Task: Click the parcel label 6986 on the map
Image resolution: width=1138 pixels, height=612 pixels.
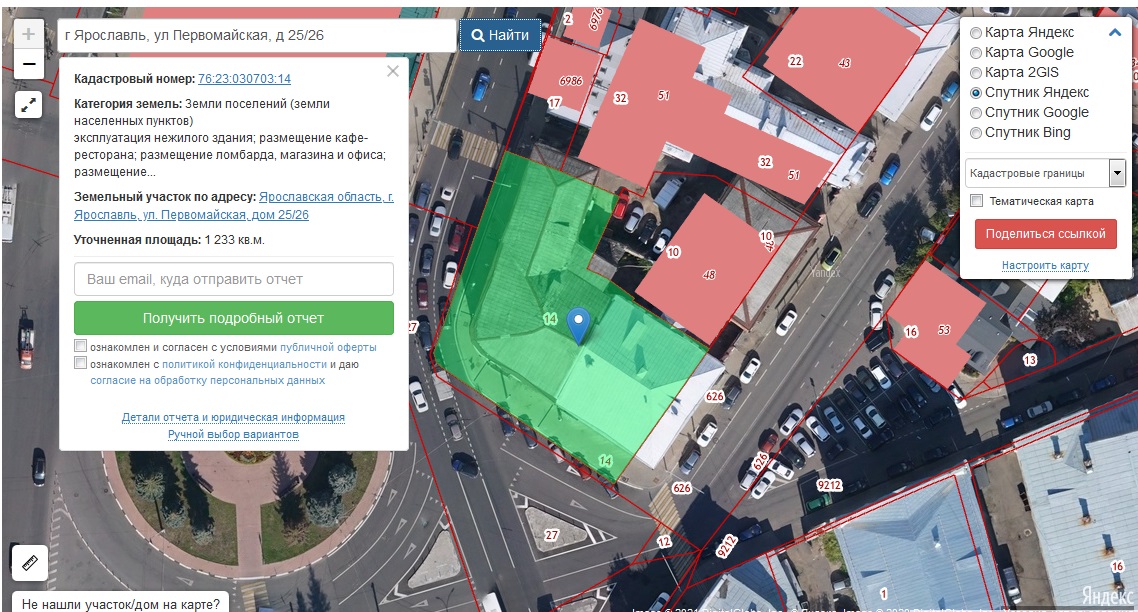Action: pos(570,81)
